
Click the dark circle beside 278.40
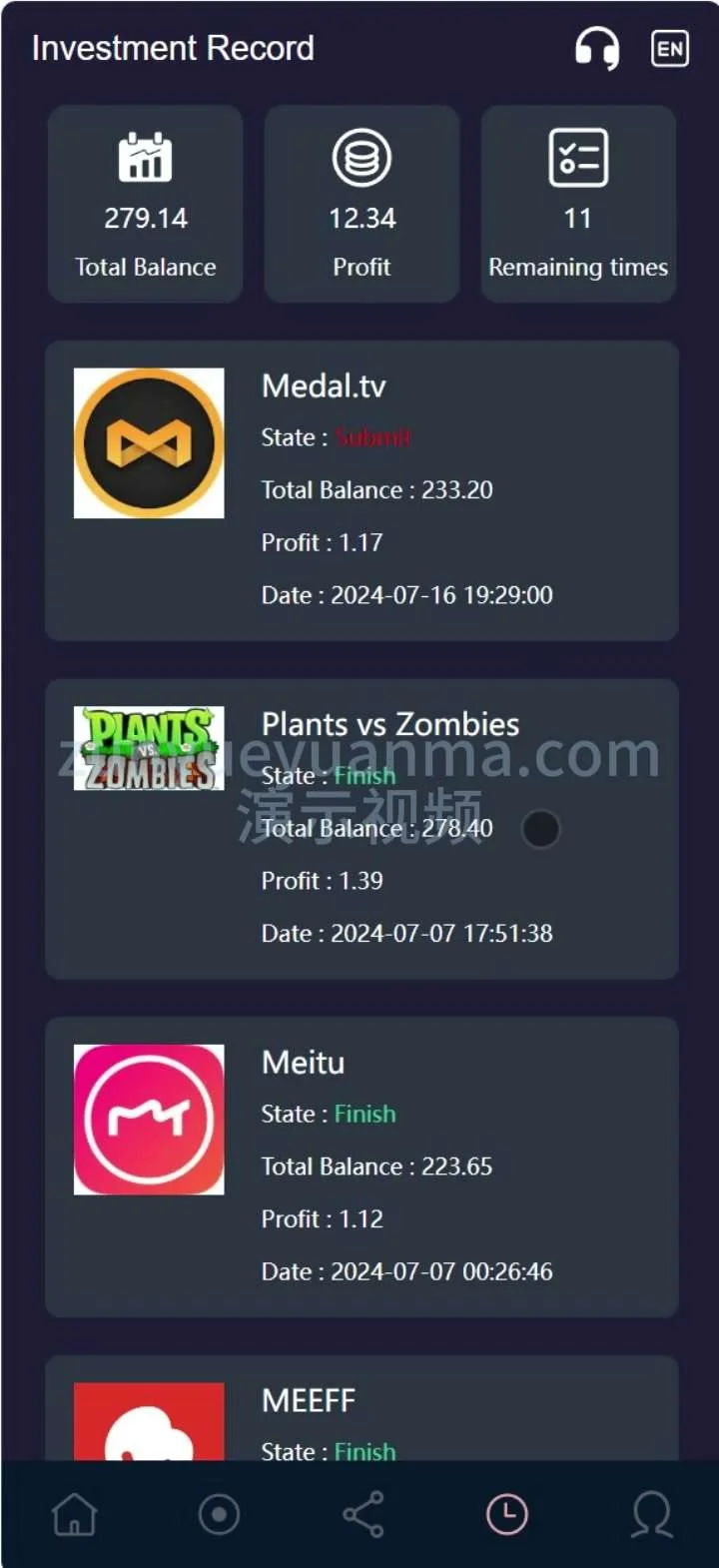click(x=541, y=829)
